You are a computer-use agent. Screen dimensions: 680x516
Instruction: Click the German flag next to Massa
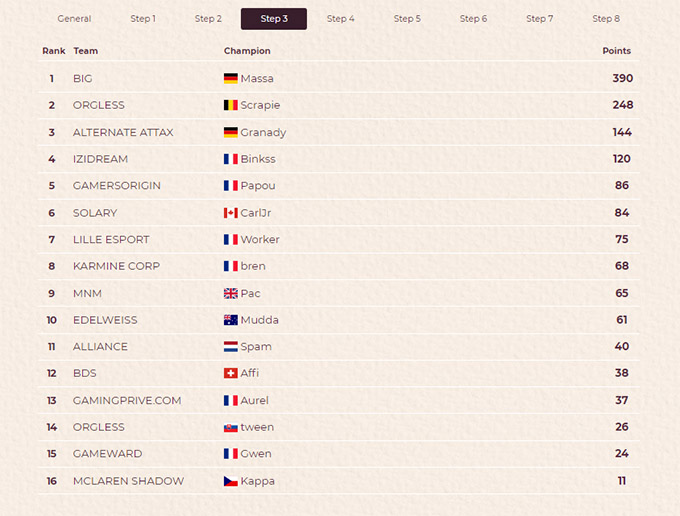(x=231, y=78)
